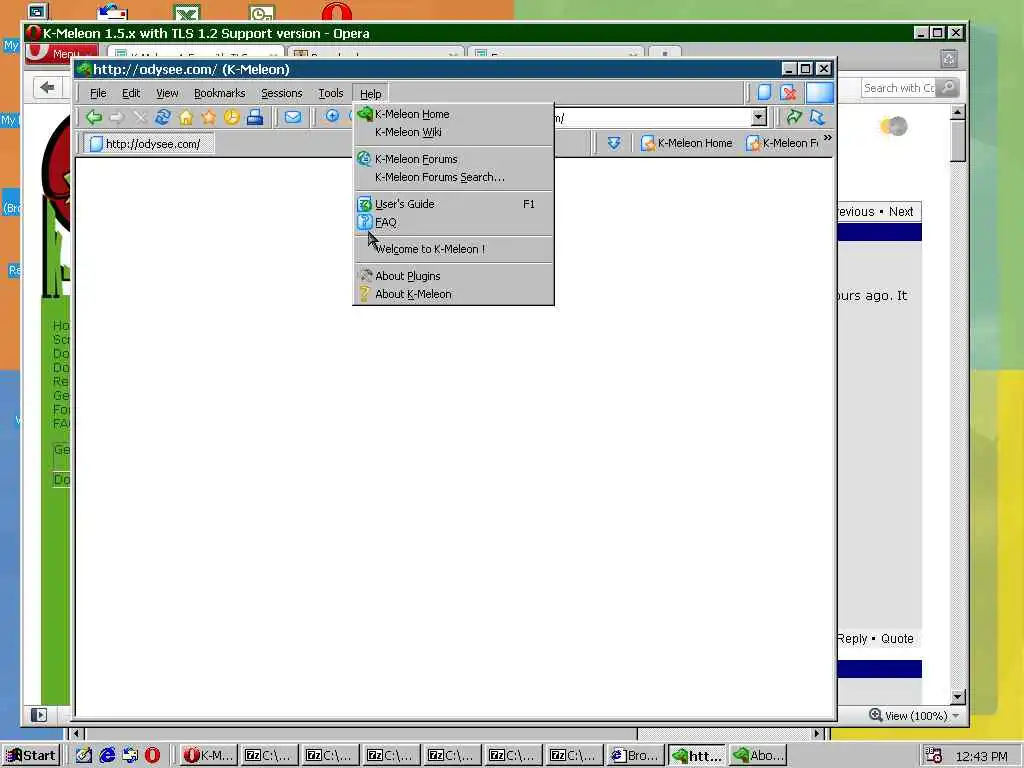Switch to the Abo... K-Meleon taskbar button
Image resolution: width=1024 pixels, height=768 pixels.
758,756
